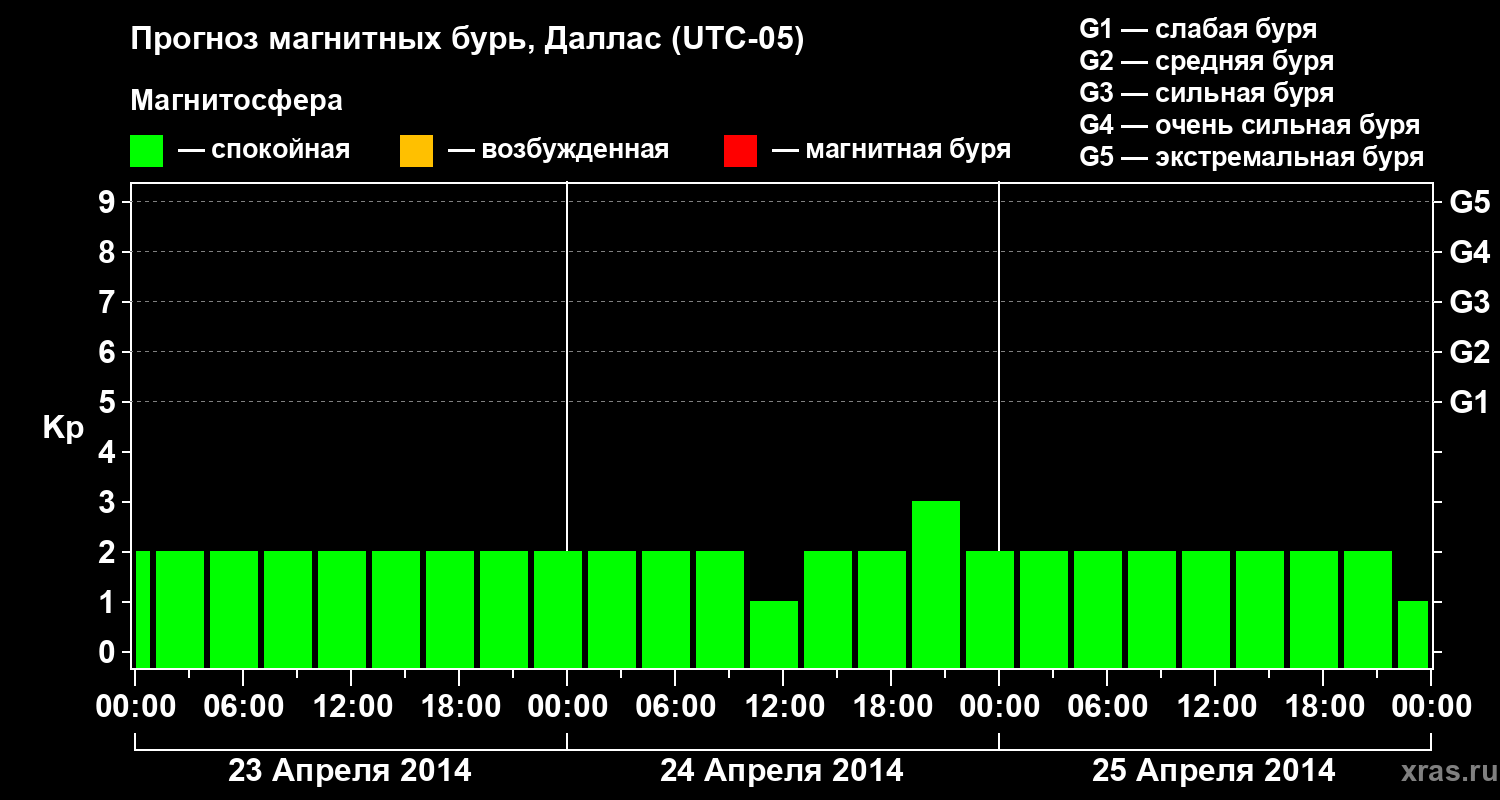The height and width of the screenshot is (800, 1500).
Task: Click the green спокойная legend swatch
Action: click(146, 151)
